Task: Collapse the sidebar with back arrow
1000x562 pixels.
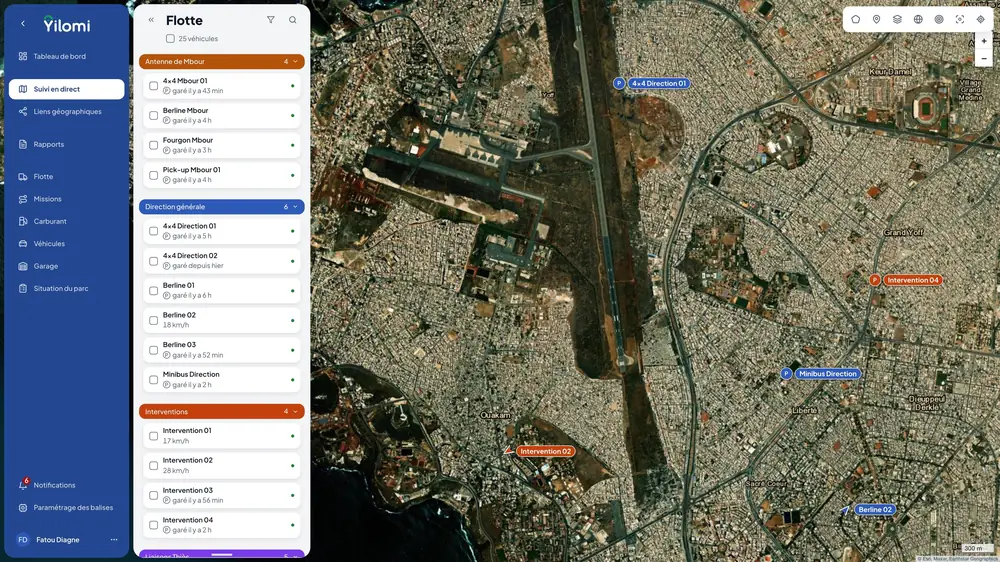Action: pyautogui.click(x=23, y=24)
